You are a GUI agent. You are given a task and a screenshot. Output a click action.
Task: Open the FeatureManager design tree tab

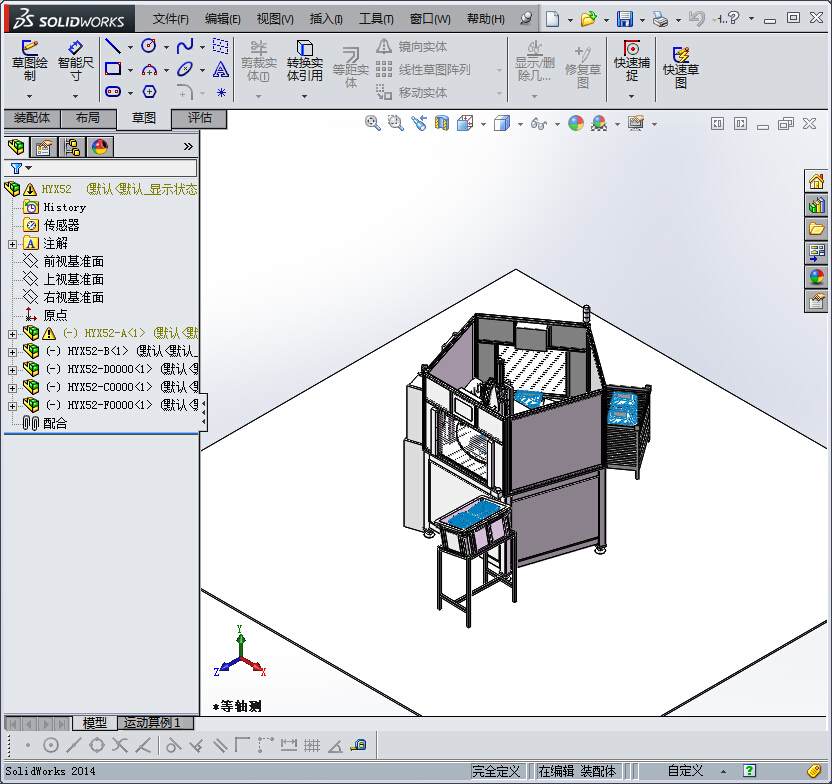16,146
